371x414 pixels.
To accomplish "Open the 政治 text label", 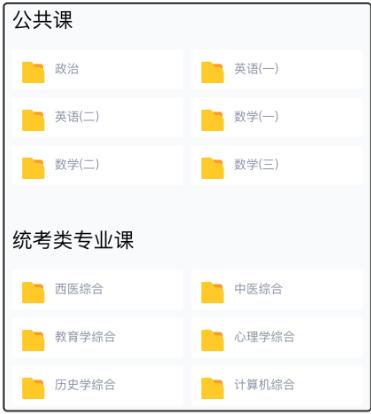I will tap(67, 69).
